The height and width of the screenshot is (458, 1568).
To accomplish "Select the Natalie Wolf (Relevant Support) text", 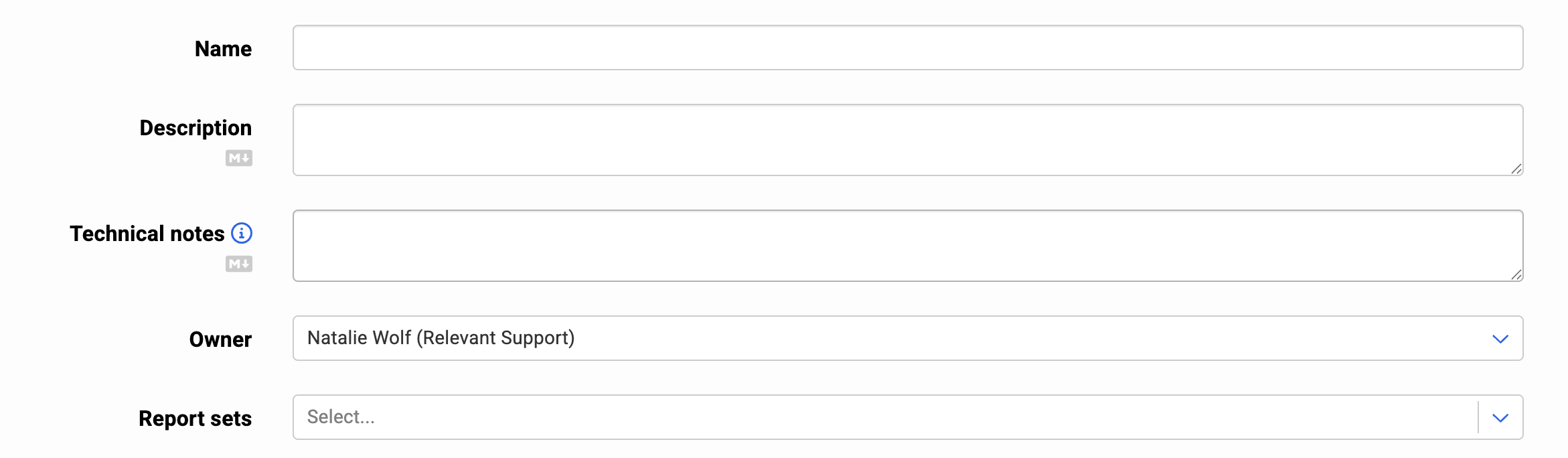I will pos(441,338).
